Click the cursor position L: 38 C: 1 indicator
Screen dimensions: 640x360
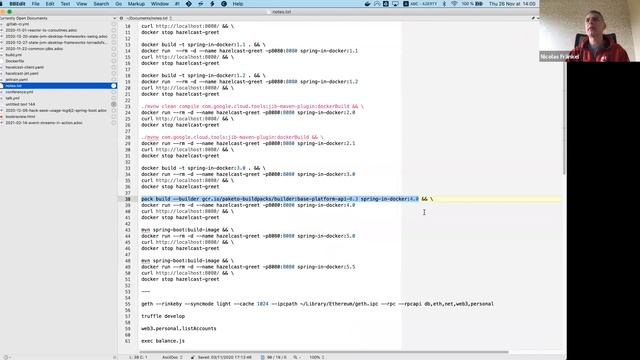[x=138, y=357]
